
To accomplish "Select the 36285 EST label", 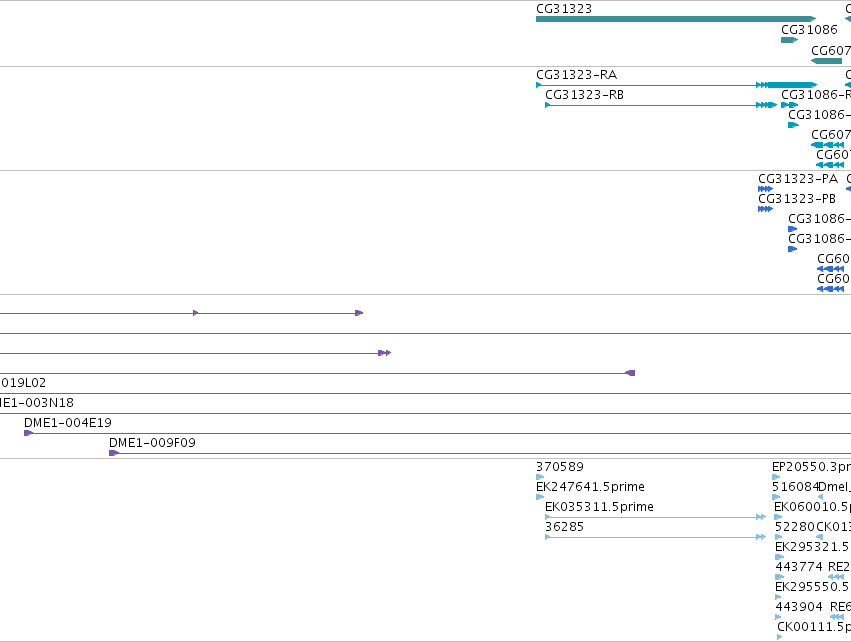I will (x=564, y=527).
